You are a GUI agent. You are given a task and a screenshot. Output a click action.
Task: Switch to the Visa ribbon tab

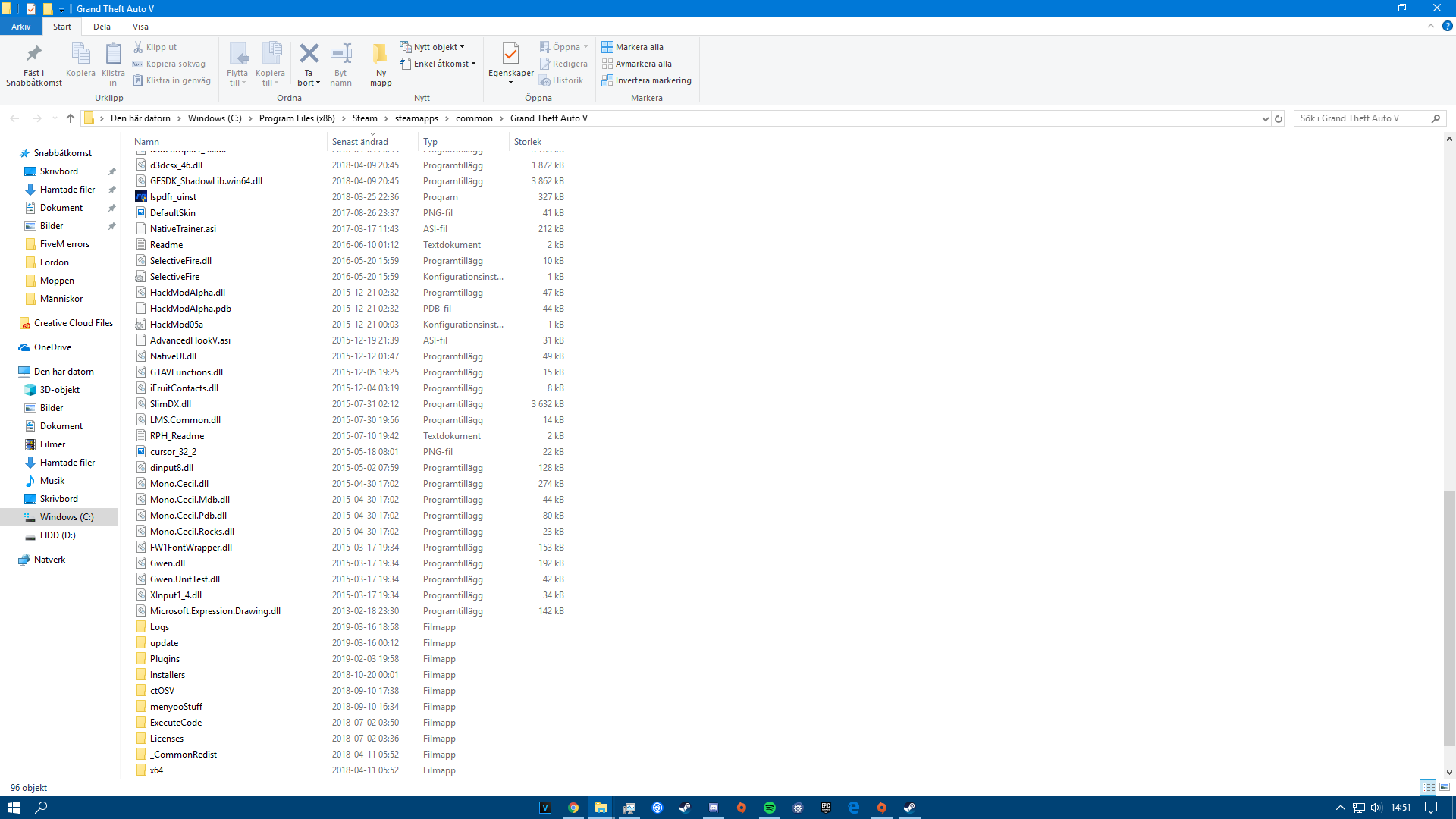click(140, 27)
